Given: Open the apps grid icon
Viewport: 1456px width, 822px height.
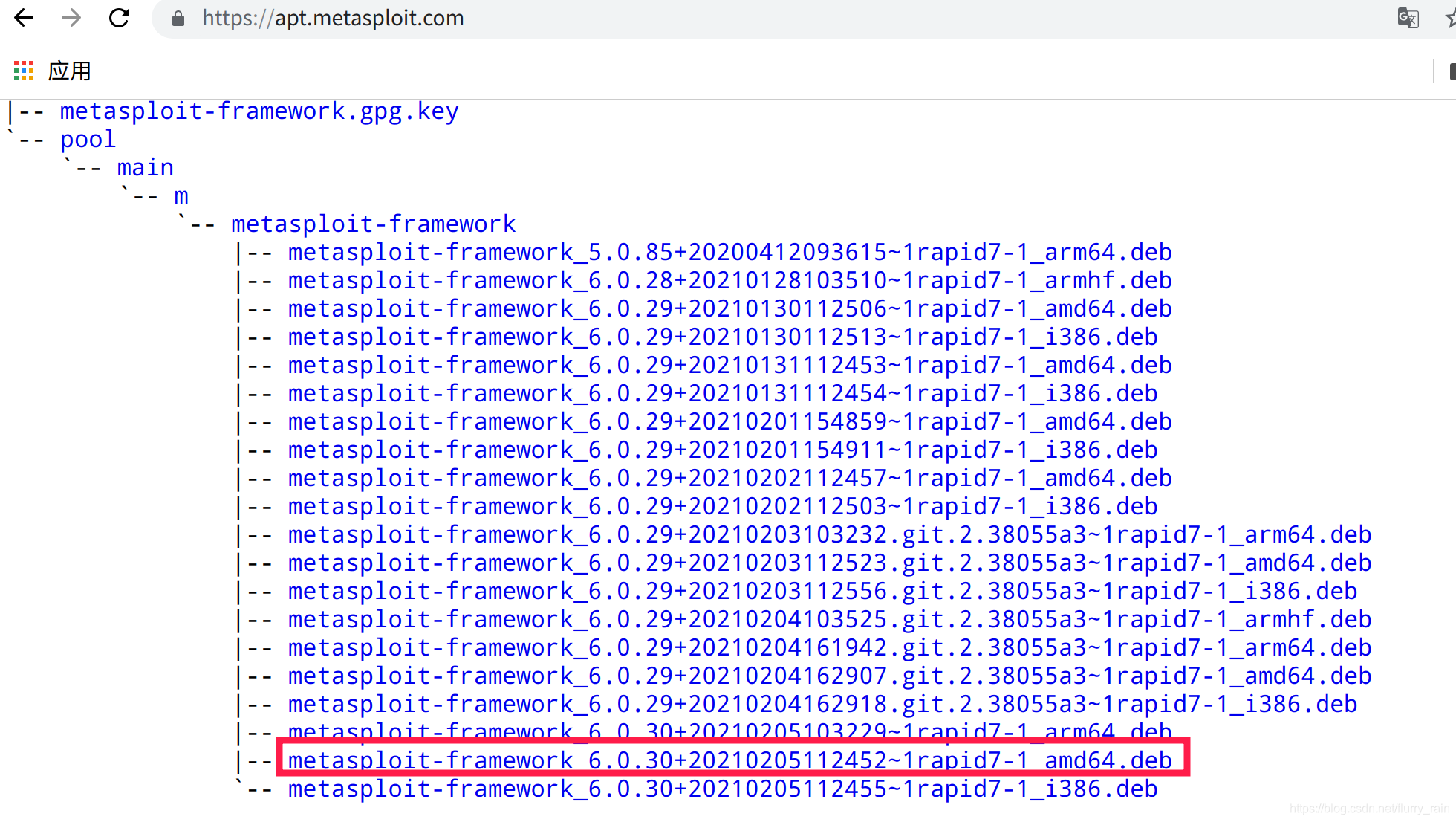Looking at the screenshot, I should coord(24,71).
